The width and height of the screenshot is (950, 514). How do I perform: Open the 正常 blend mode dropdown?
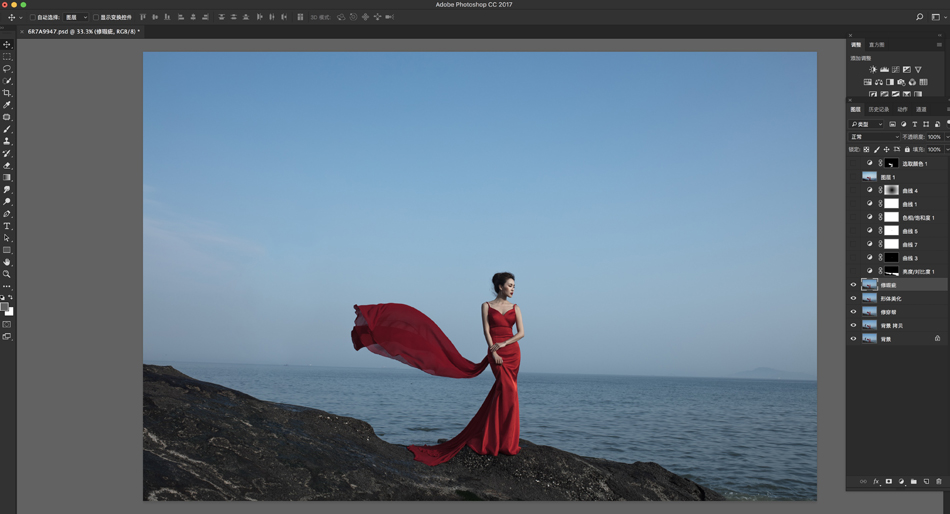click(873, 137)
